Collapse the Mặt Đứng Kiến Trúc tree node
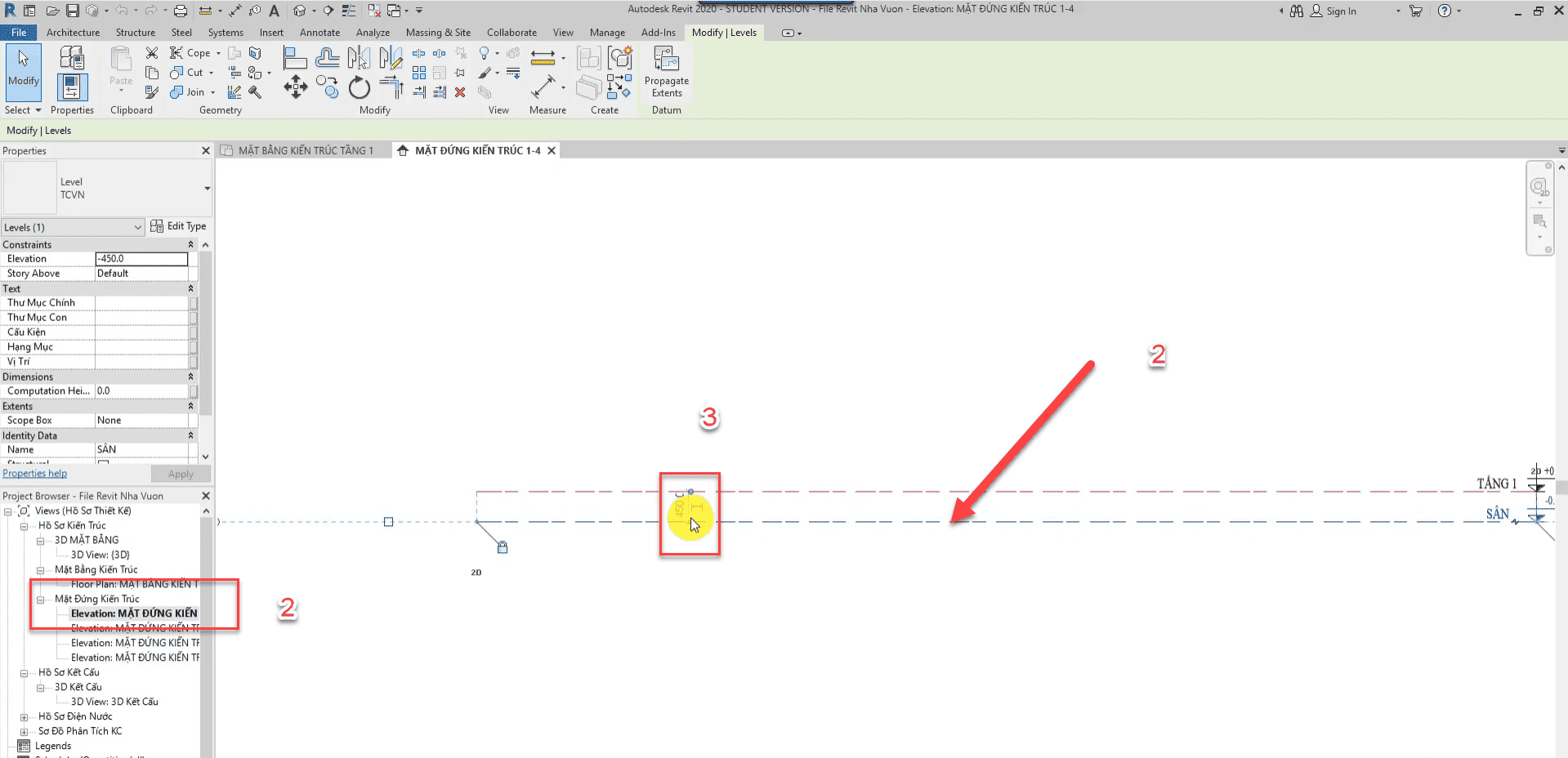The width and height of the screenshot is (1568, 758). (x=40, y=600)
